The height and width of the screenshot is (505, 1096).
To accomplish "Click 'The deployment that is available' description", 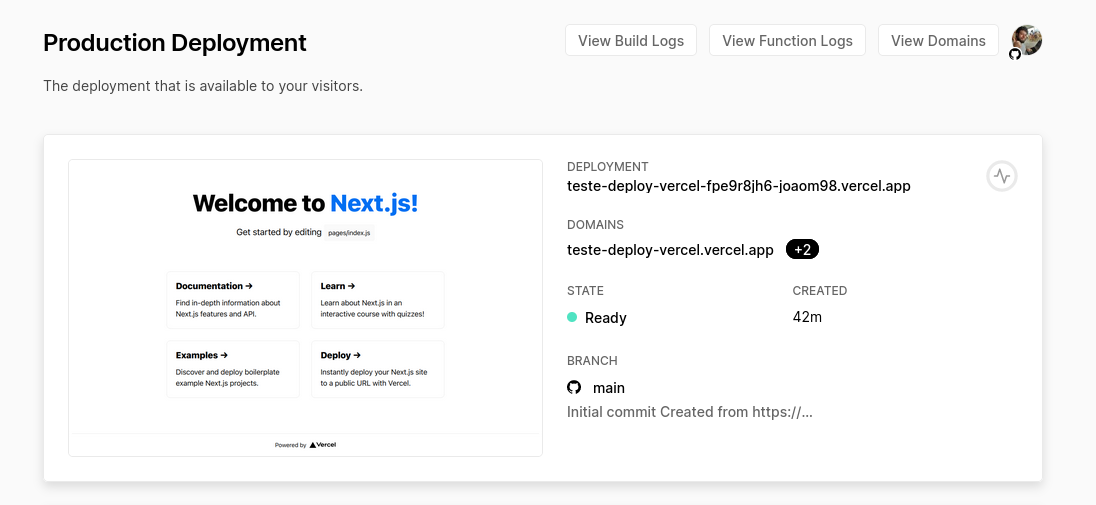I will click(203, 87).
